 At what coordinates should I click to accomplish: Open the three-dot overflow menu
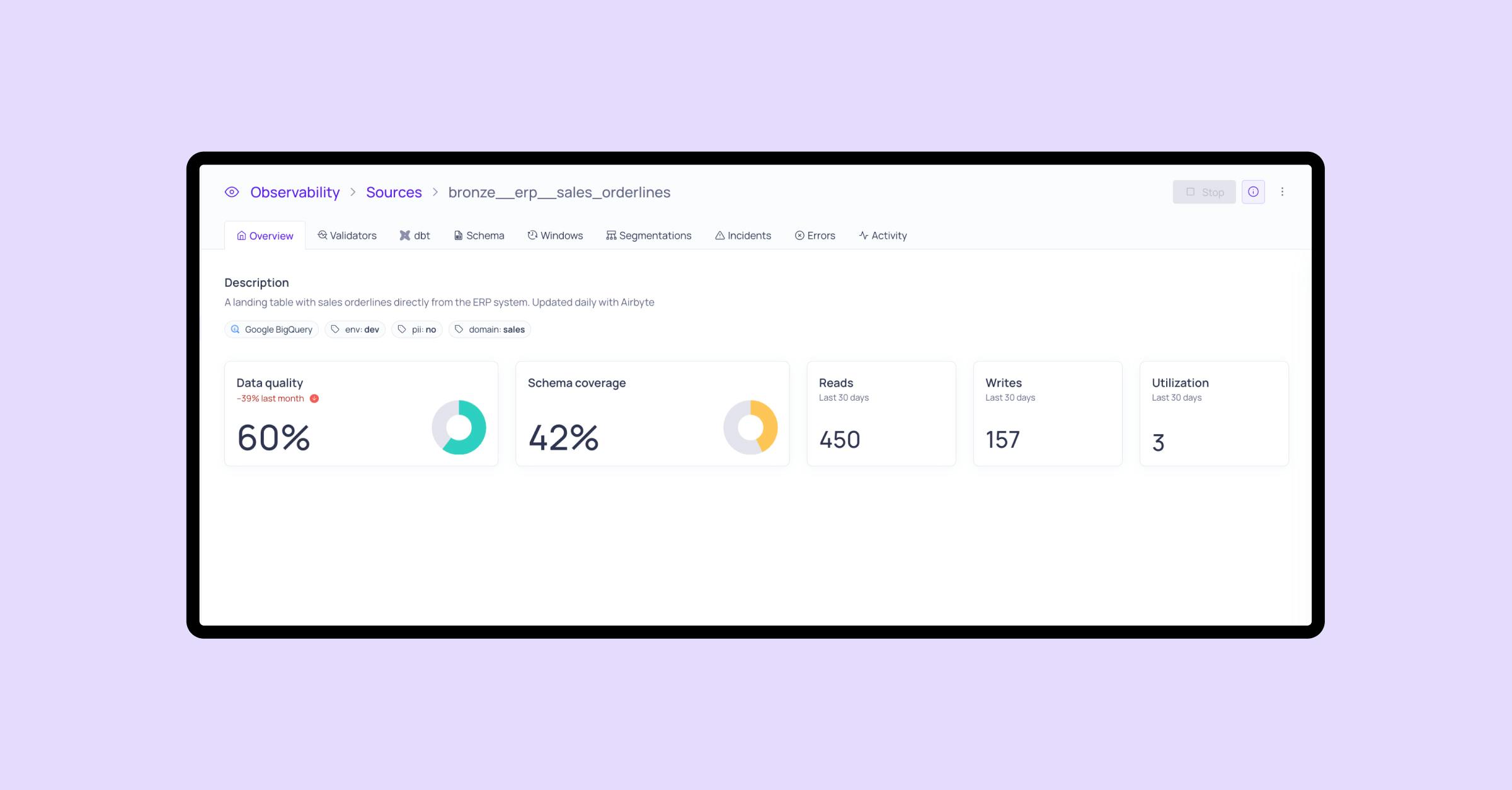point(1283,192)
